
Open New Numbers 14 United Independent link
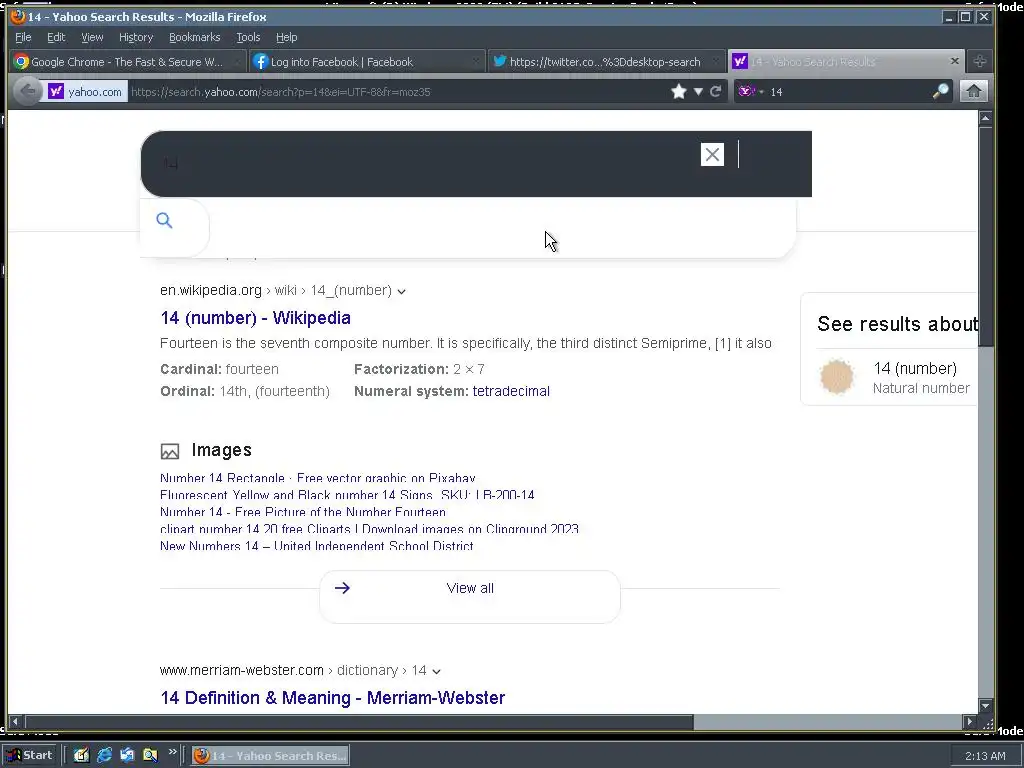(x=317, y=546)
